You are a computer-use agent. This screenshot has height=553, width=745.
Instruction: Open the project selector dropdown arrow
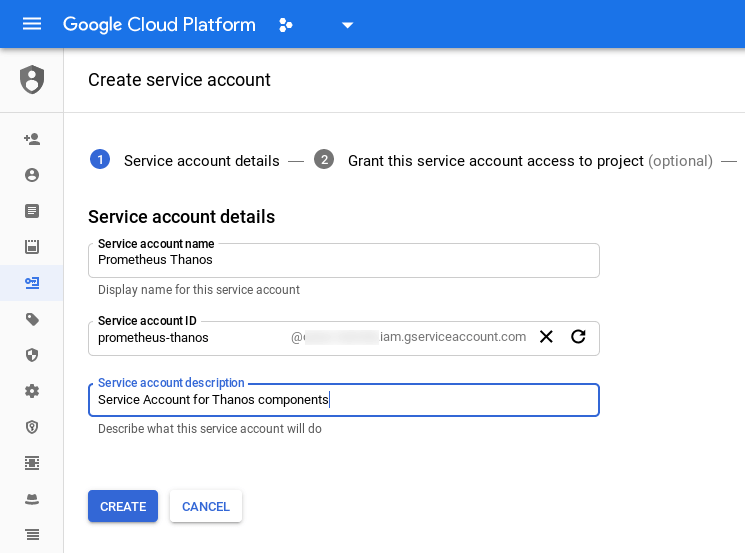tap(348, 25)
